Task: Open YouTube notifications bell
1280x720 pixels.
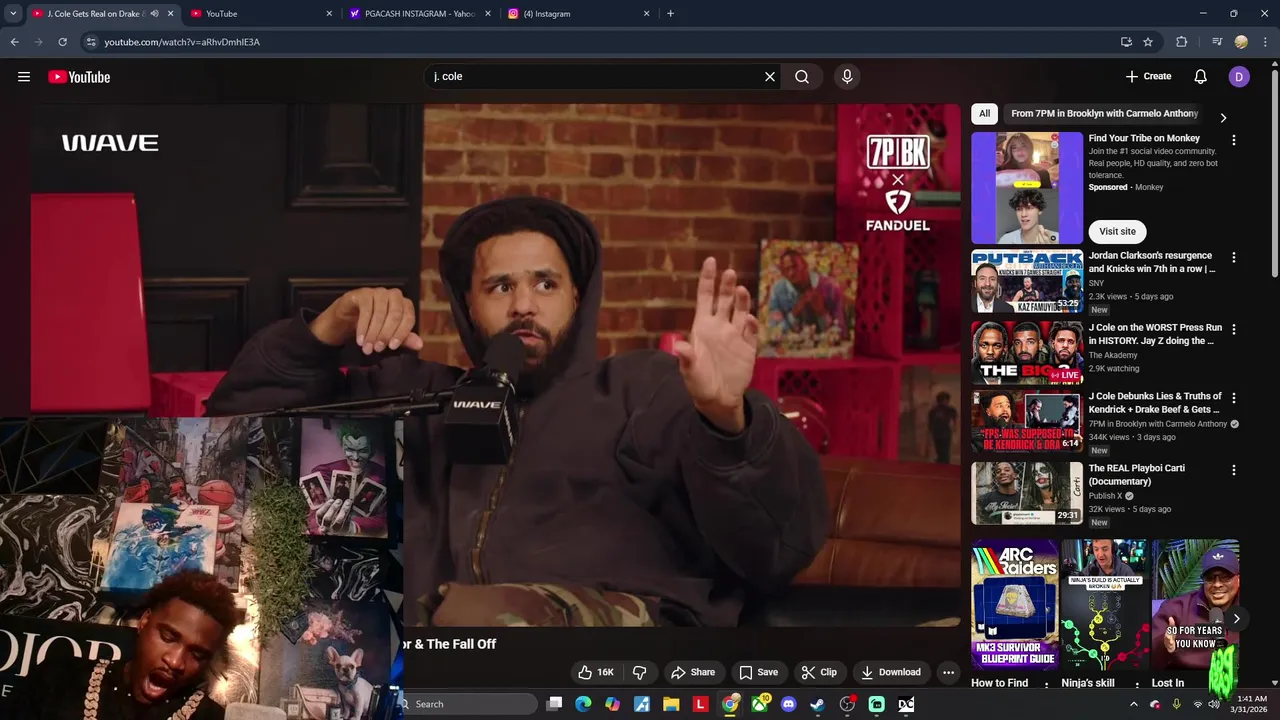Action: (1200, 77)
